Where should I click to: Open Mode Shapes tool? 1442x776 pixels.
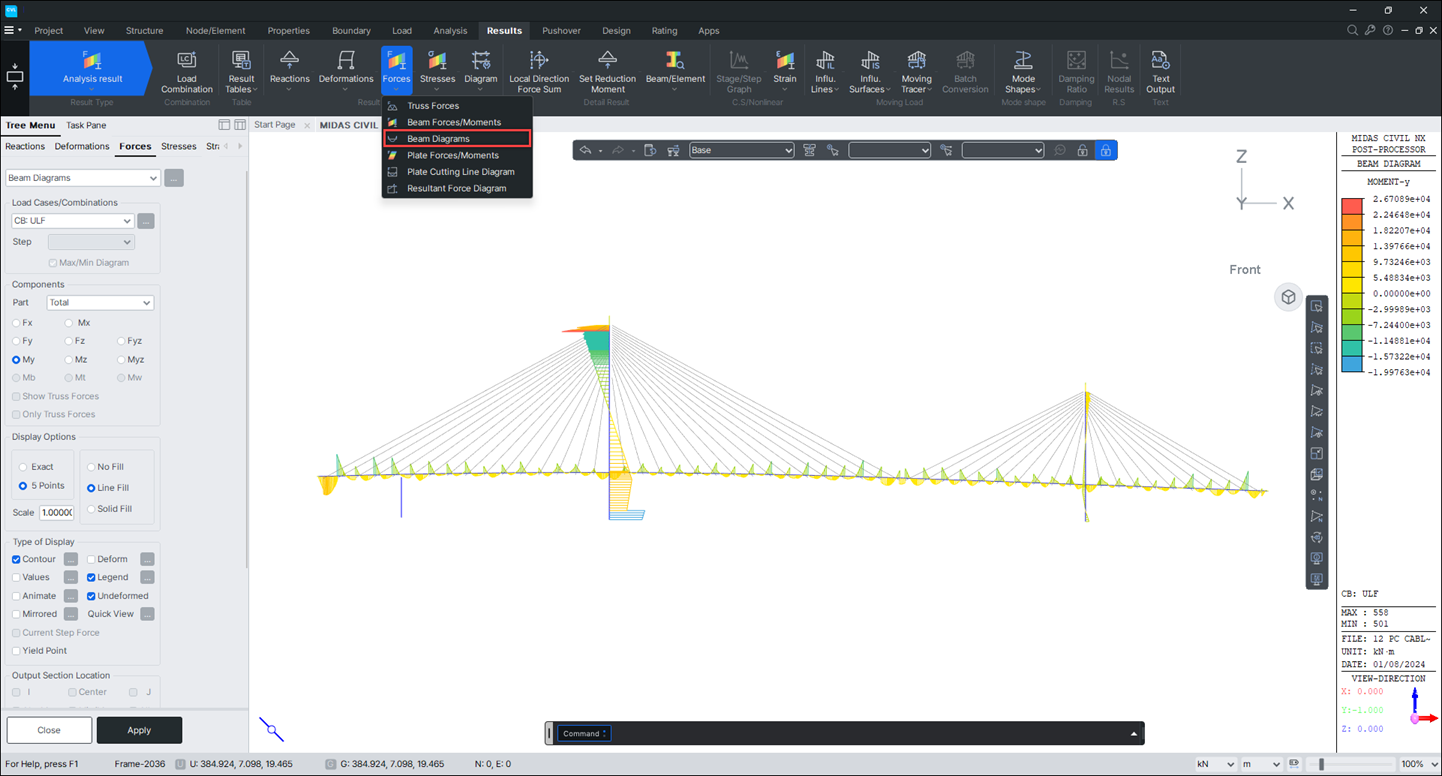[x=1023, y=72]
